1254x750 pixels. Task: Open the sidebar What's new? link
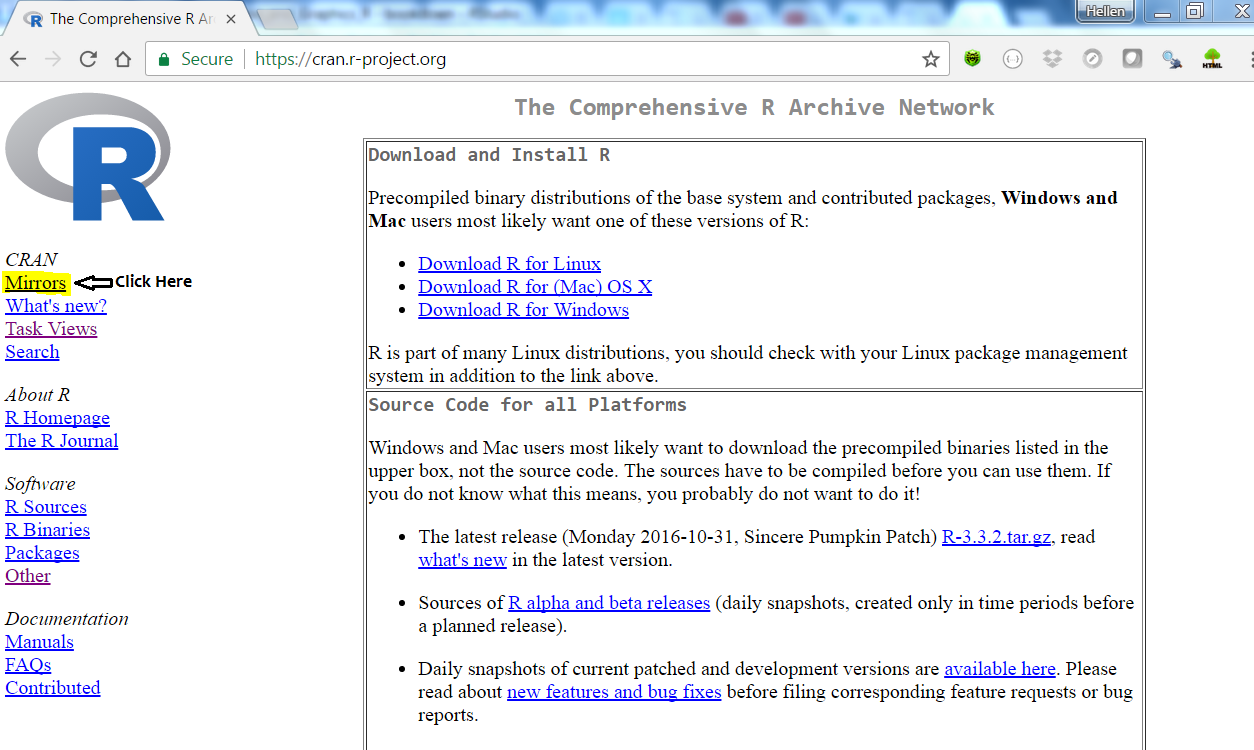point(56,306)
